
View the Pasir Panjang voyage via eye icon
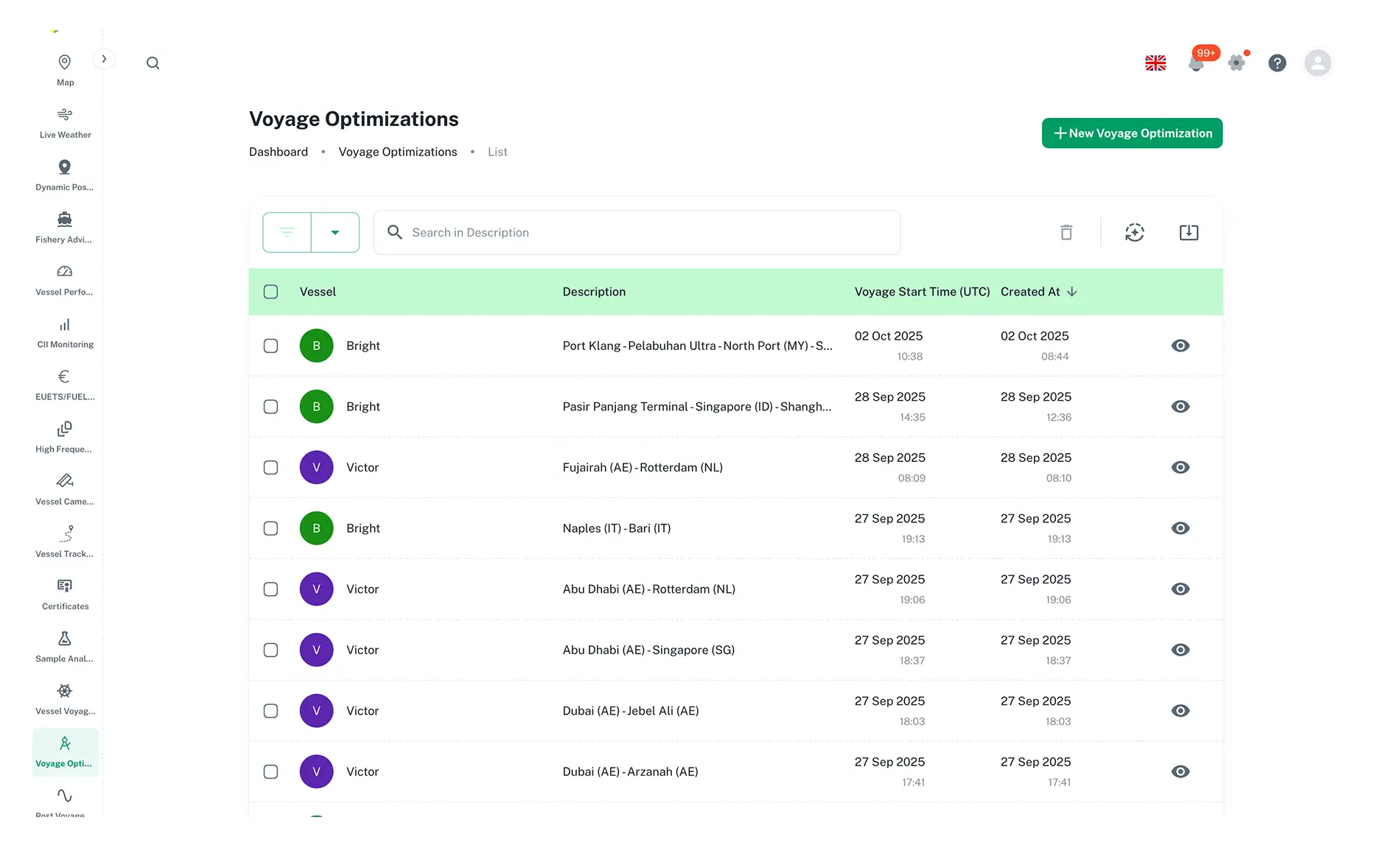1180,407
